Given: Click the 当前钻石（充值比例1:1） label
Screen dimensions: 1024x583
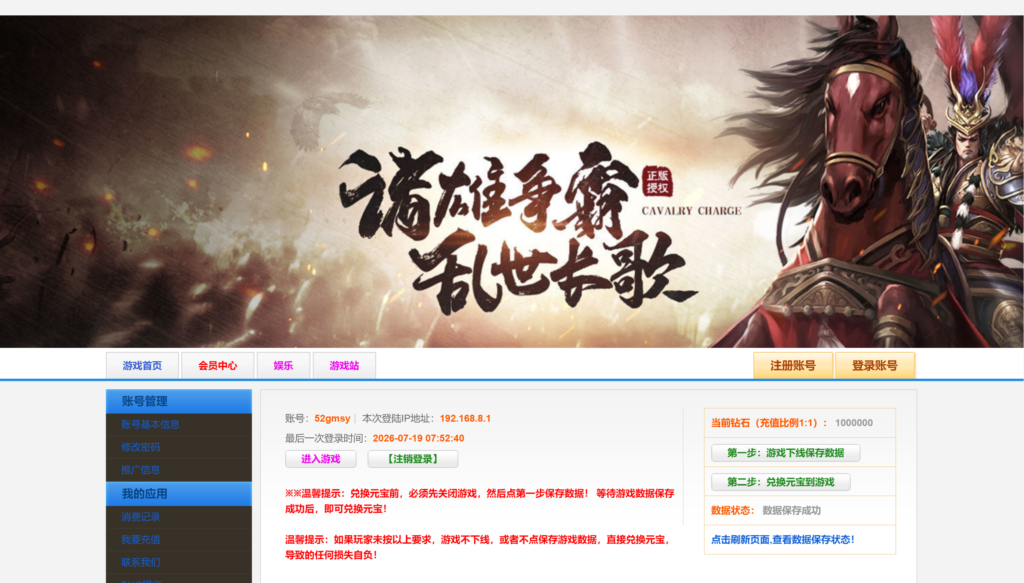Looking at the screenshot, I should click(x=769, y=423).
